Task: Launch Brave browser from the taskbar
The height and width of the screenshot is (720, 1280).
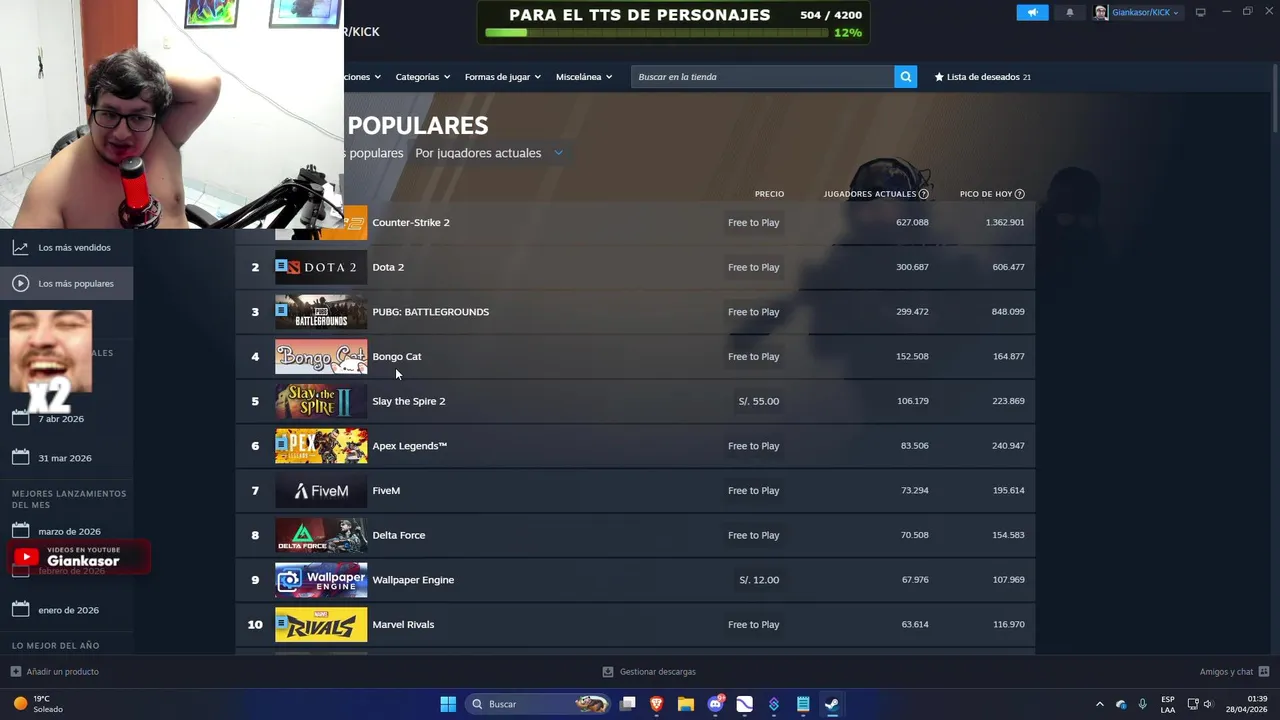Action: coord(657,704)
